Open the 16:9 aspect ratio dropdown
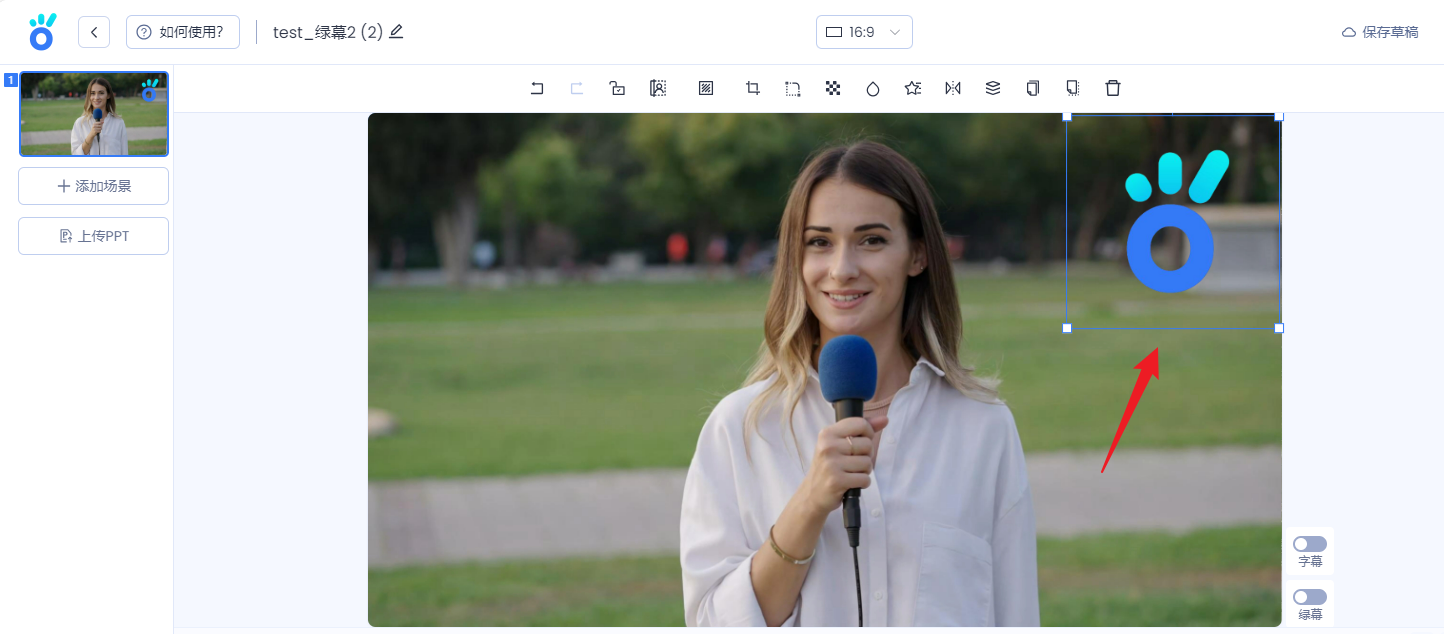The height and width of the screenshot is (634, 1444). pyautogui.click(x=864, y=32)
